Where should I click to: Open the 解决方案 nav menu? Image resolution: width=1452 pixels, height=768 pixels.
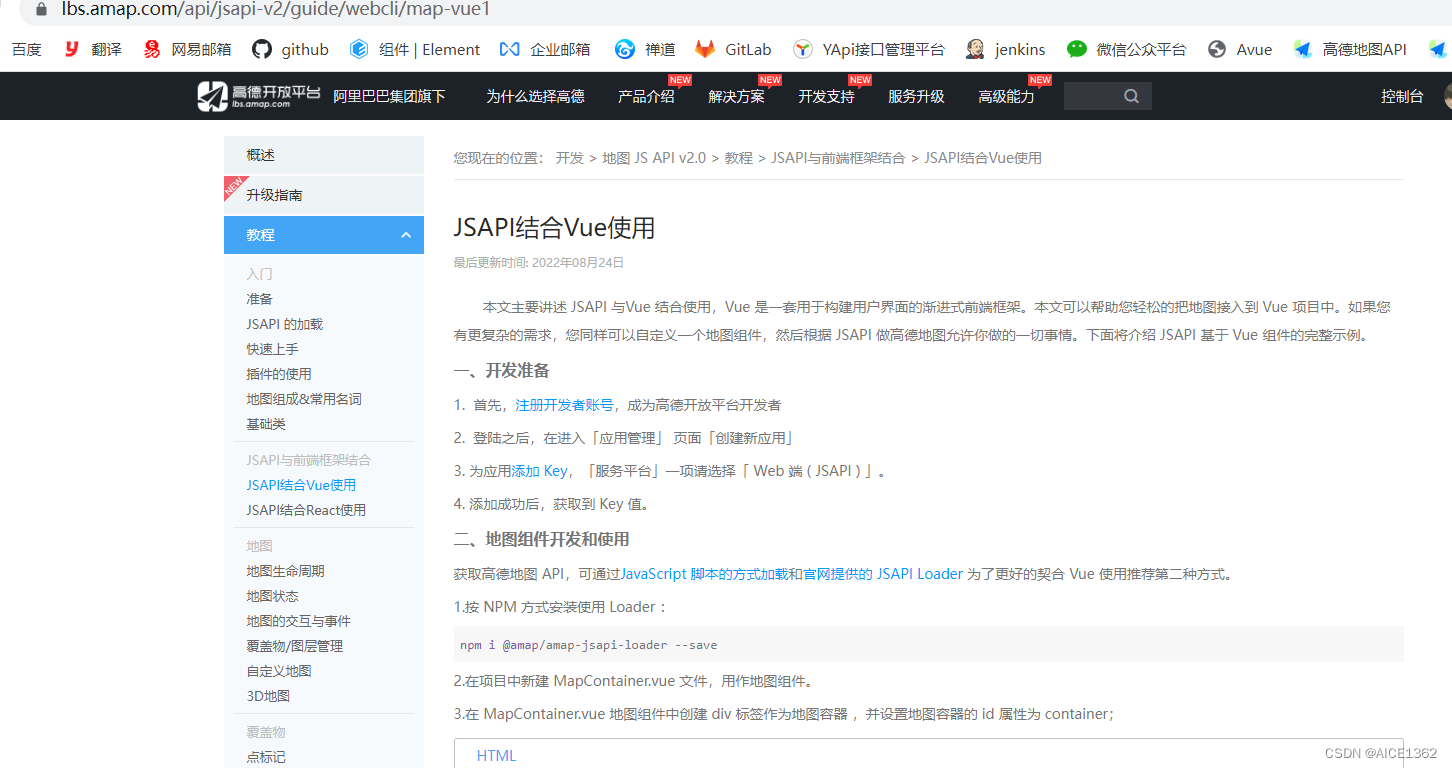(737, 96)
